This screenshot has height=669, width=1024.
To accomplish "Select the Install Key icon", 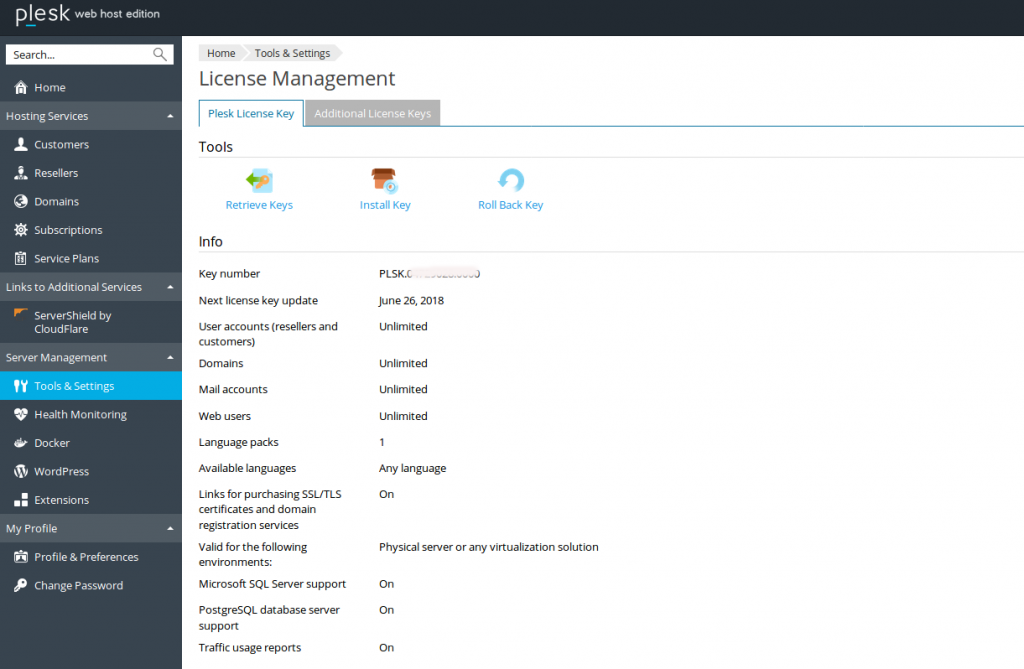I will coord(385,183).
